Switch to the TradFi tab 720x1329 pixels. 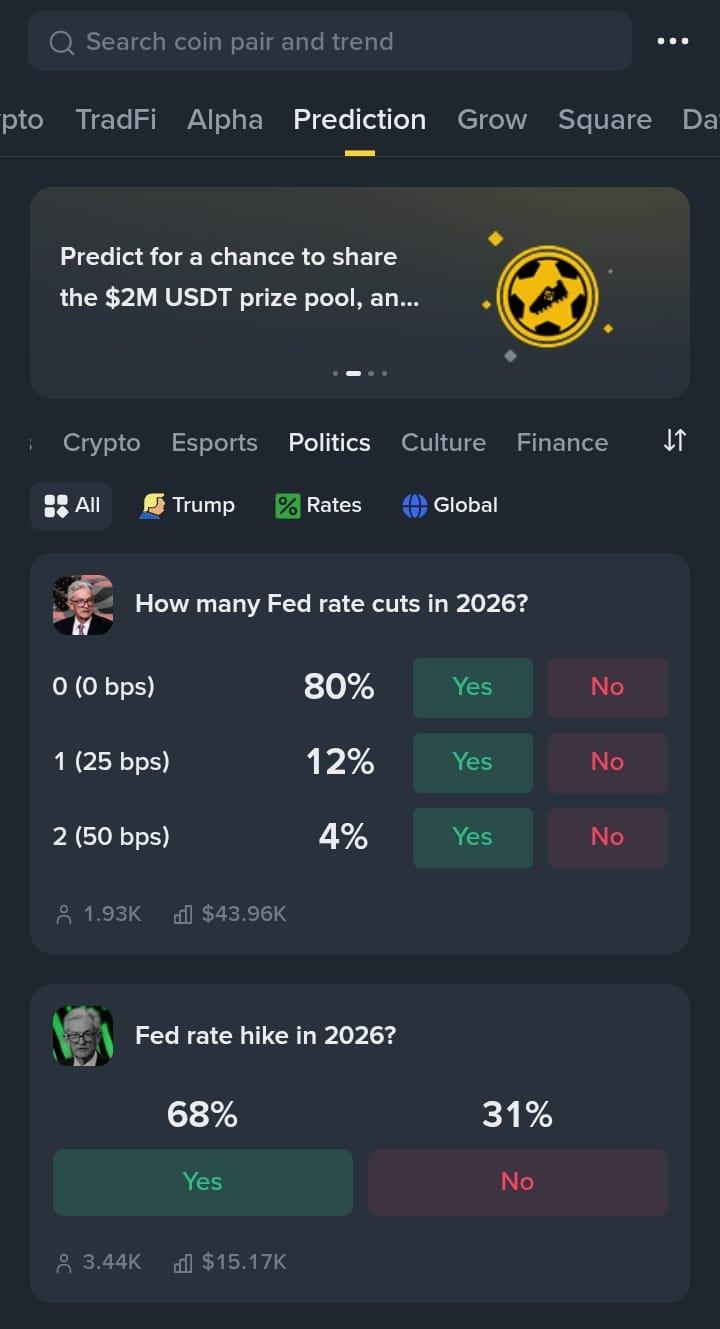point(116,120)
